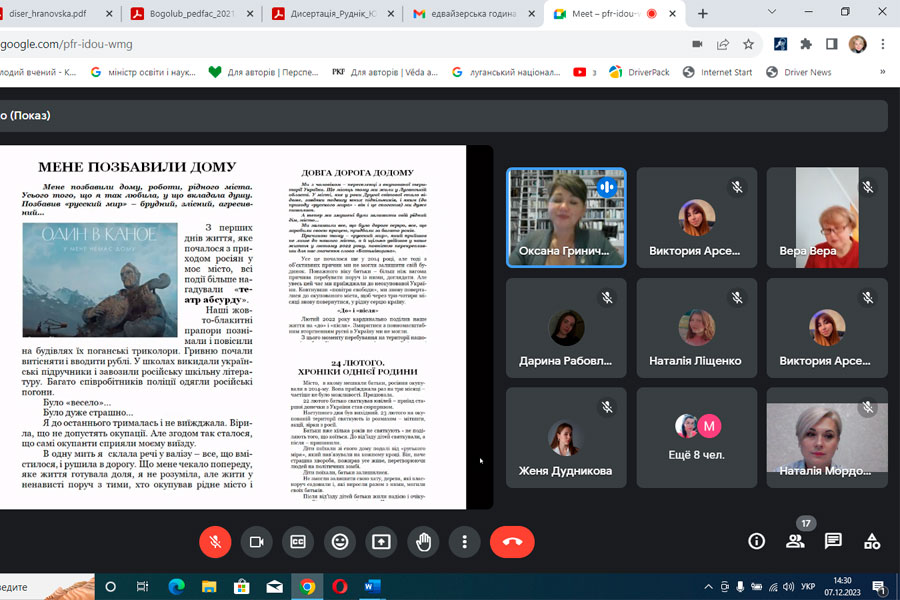Image resolution: width=900 pixels, height=600 pixels.
Task: Open the activities panel
Action: click(x=872, y=541)
